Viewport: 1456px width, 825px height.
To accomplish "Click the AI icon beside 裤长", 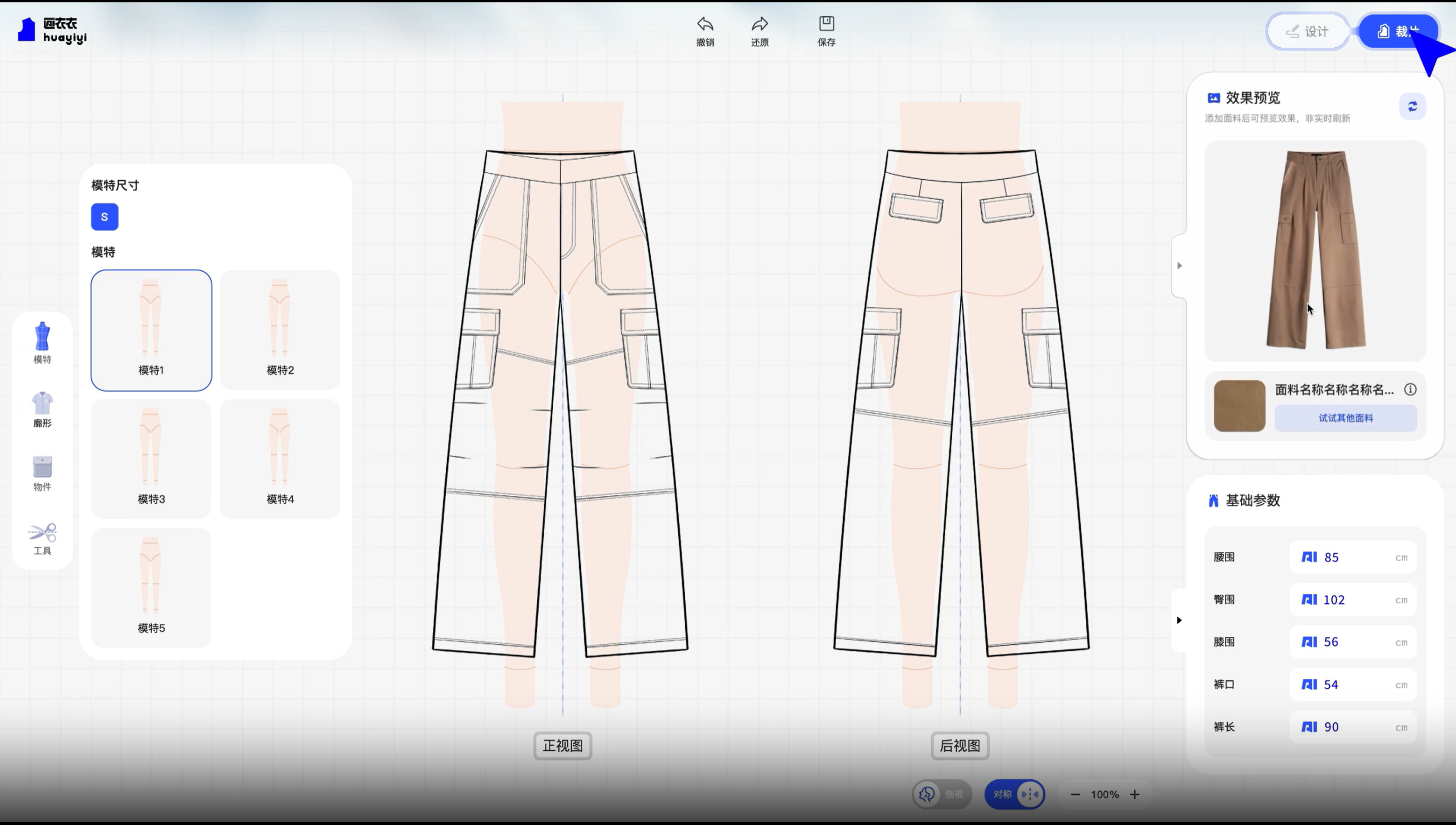I will pyautogui.click(x=1309, y=727).
